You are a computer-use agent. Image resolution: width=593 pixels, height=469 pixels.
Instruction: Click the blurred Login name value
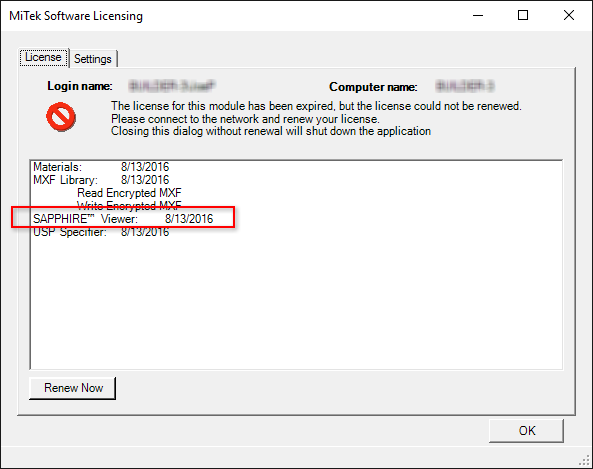coord(172,86)
